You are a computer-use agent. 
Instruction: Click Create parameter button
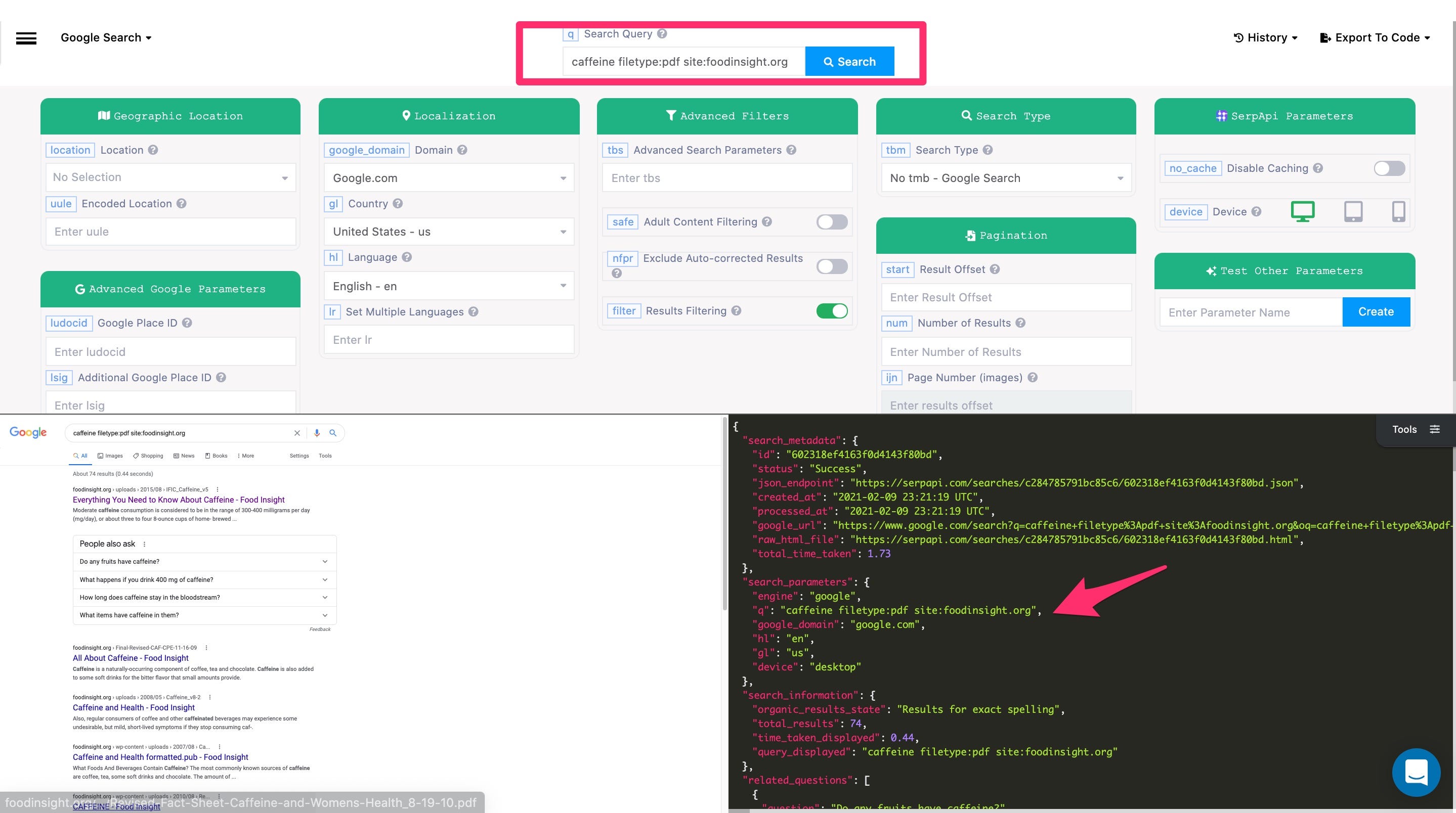click(x=1375, y=312)
